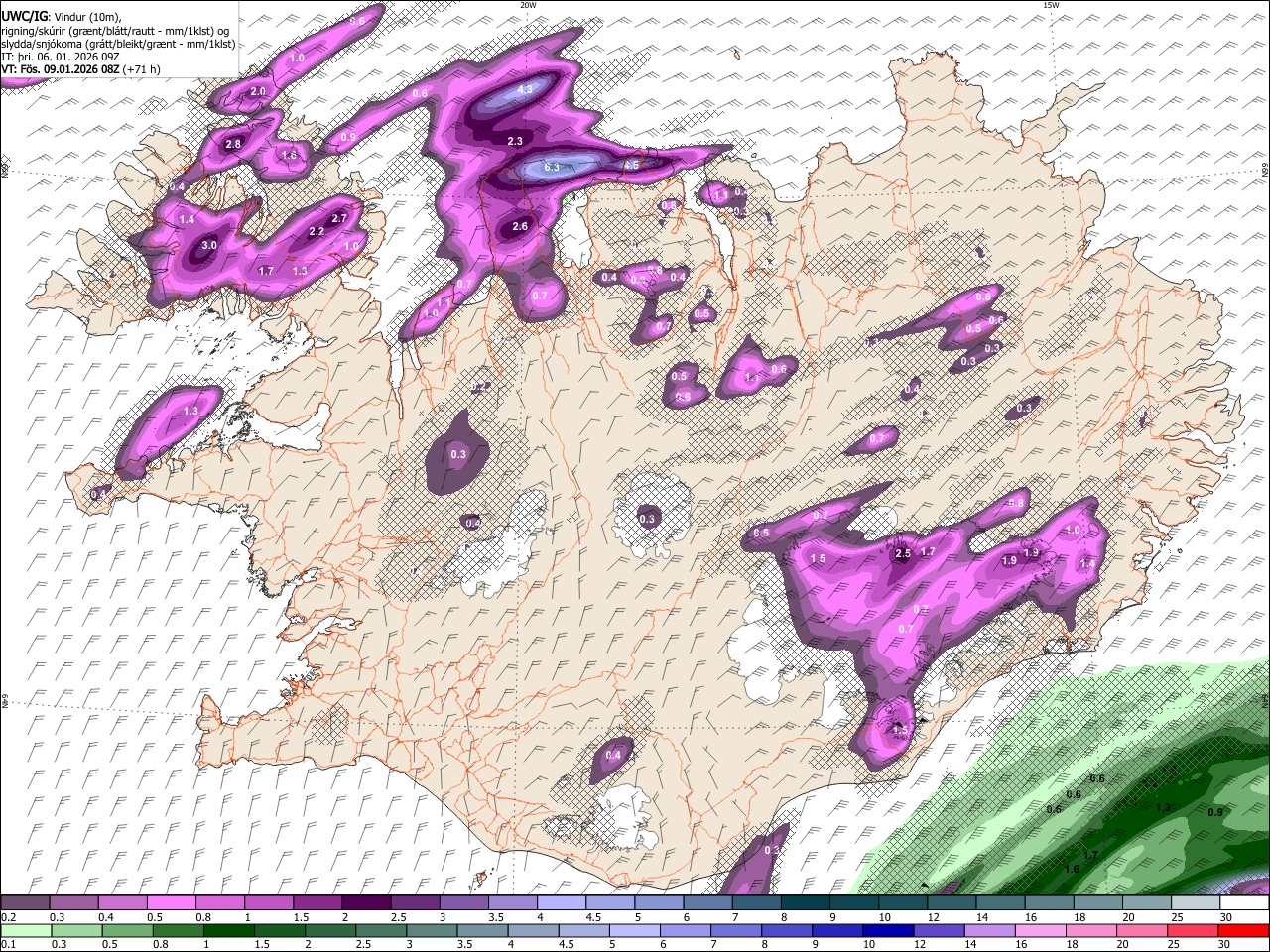Image resolution: width=1270 pixels, height=952 pixels.
Task: Select the darkest purple 2 snow-scale swatch
Action: click(x=366, y=903)
